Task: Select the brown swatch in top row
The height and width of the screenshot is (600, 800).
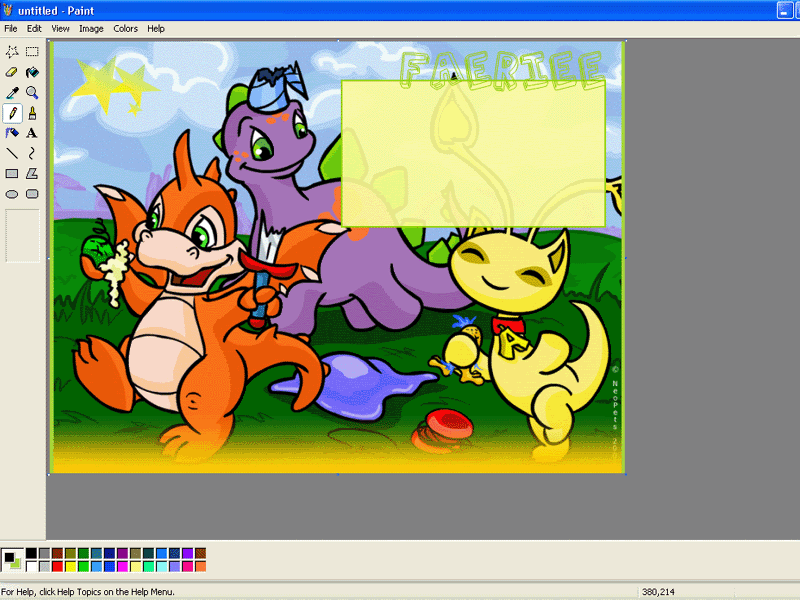Action: (x=201, y=553)
